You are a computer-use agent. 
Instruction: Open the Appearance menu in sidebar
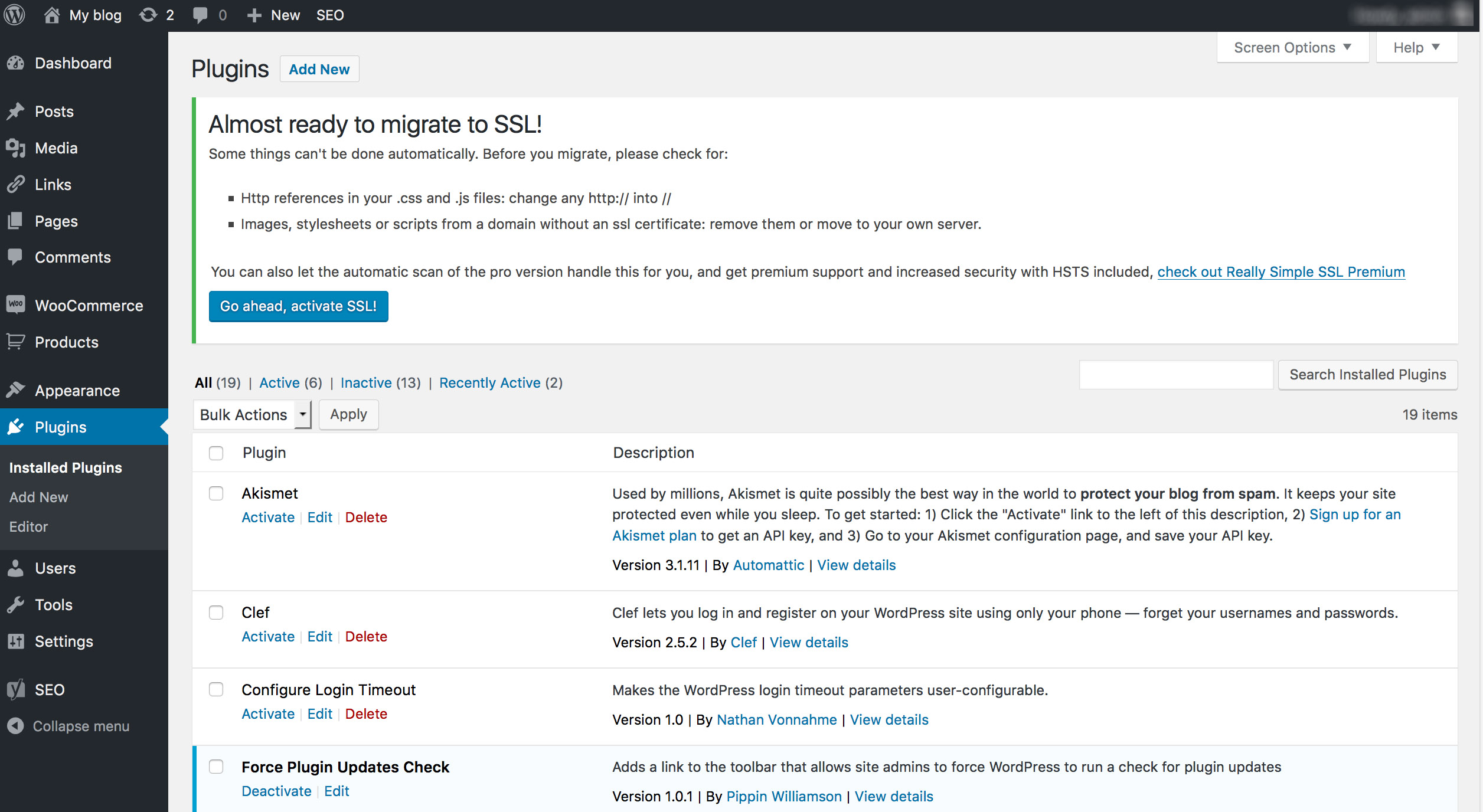click(x=77, y=390)
